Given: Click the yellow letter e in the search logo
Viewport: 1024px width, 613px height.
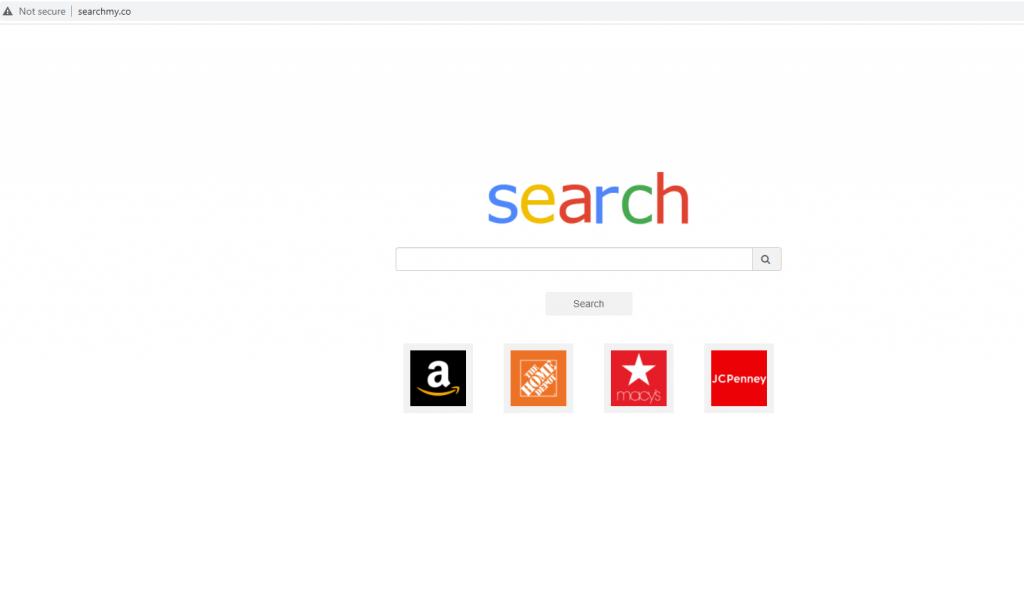Looking at the screenshot, I should [537, 203].
